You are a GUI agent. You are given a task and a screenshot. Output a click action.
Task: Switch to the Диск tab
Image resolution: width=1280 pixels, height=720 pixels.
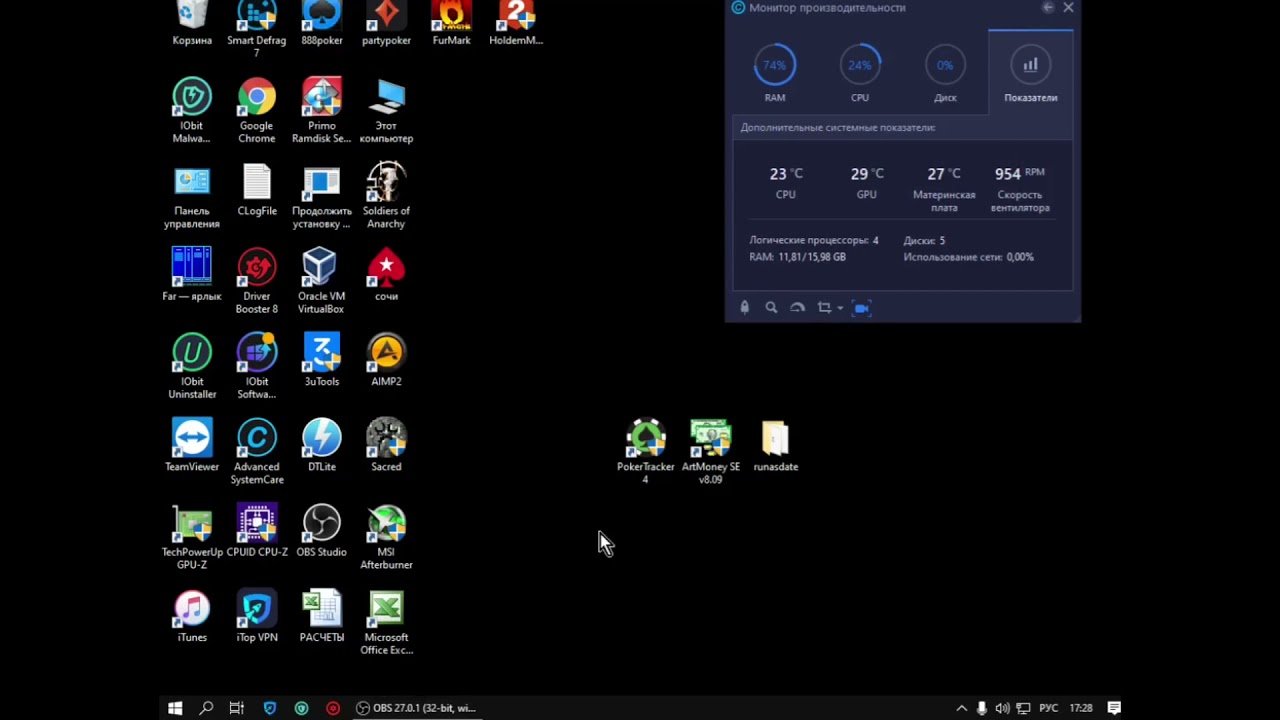(945, 74)
